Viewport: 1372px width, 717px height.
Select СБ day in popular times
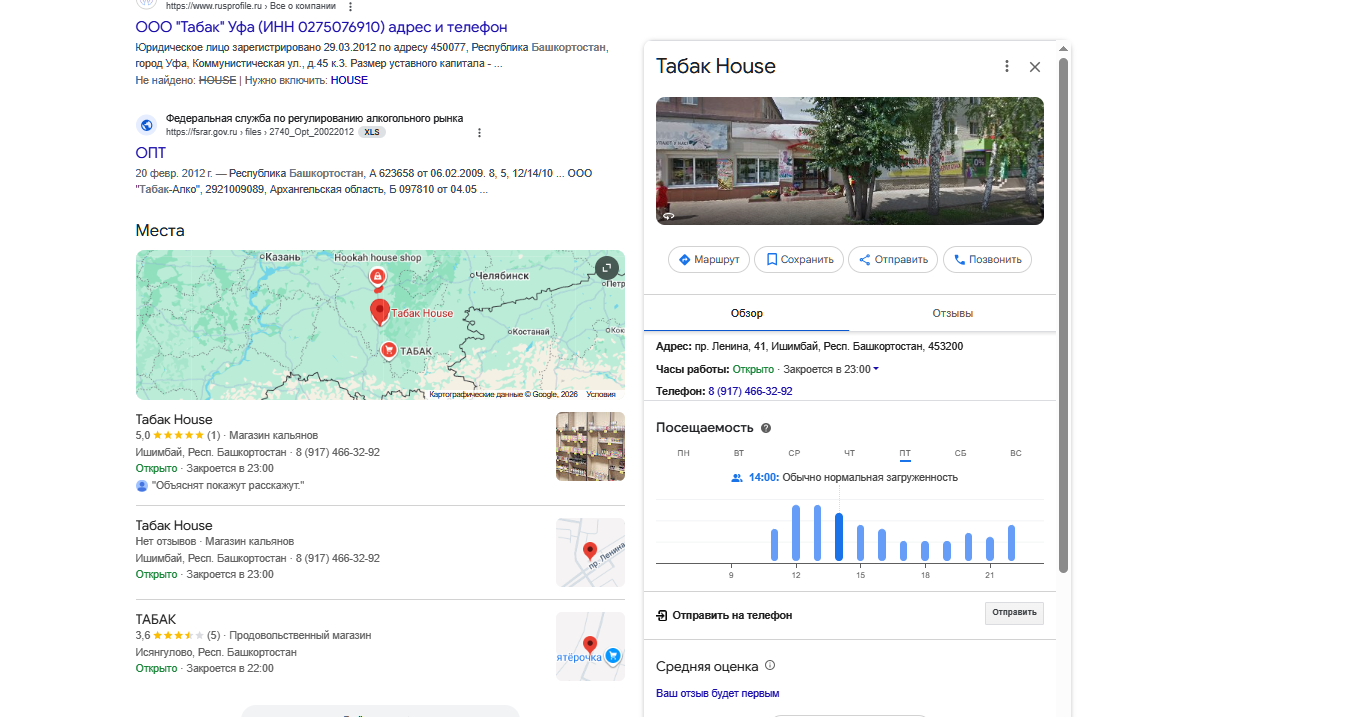click(960, 453)
